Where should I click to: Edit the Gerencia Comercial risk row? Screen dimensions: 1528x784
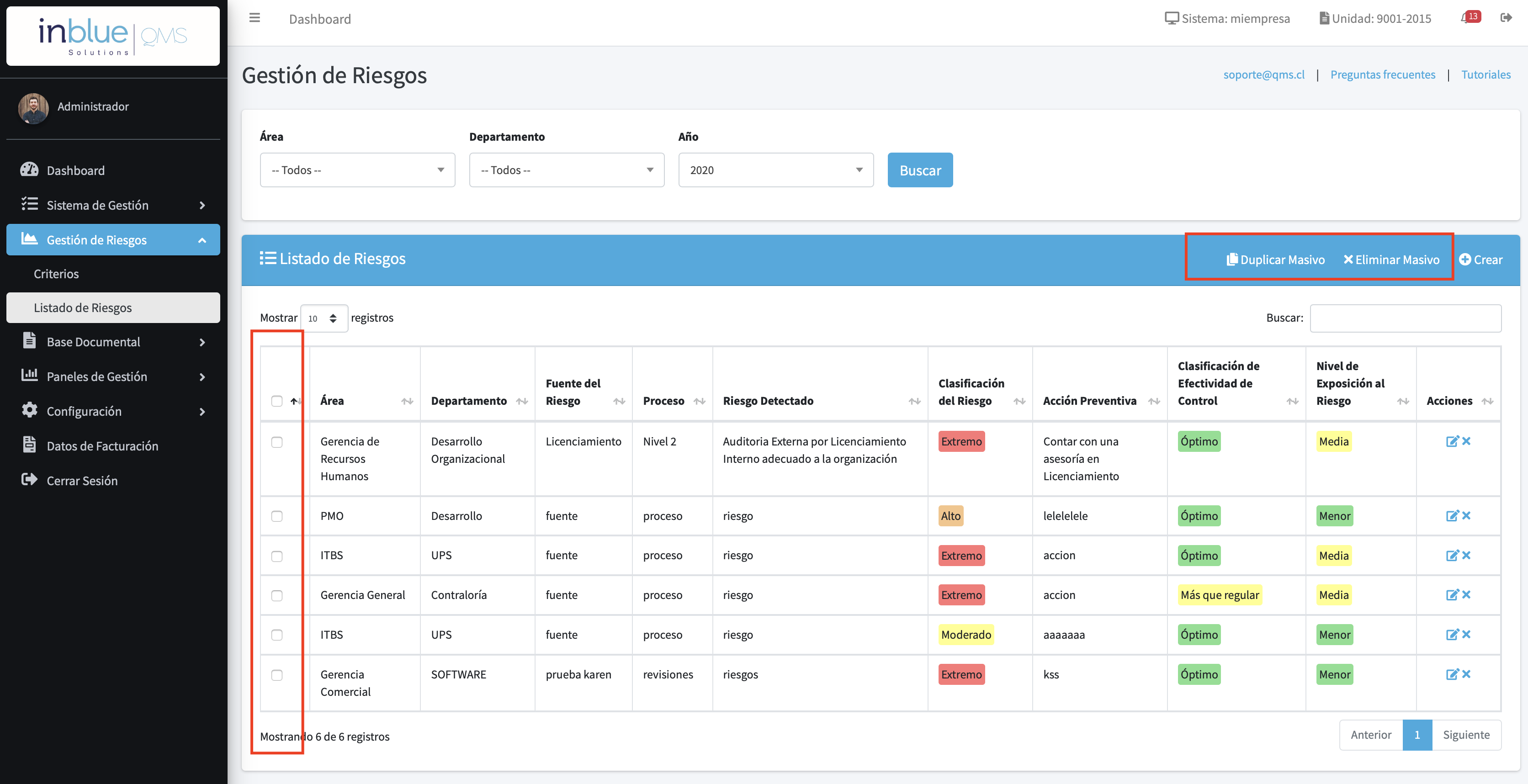[1452, 674]
